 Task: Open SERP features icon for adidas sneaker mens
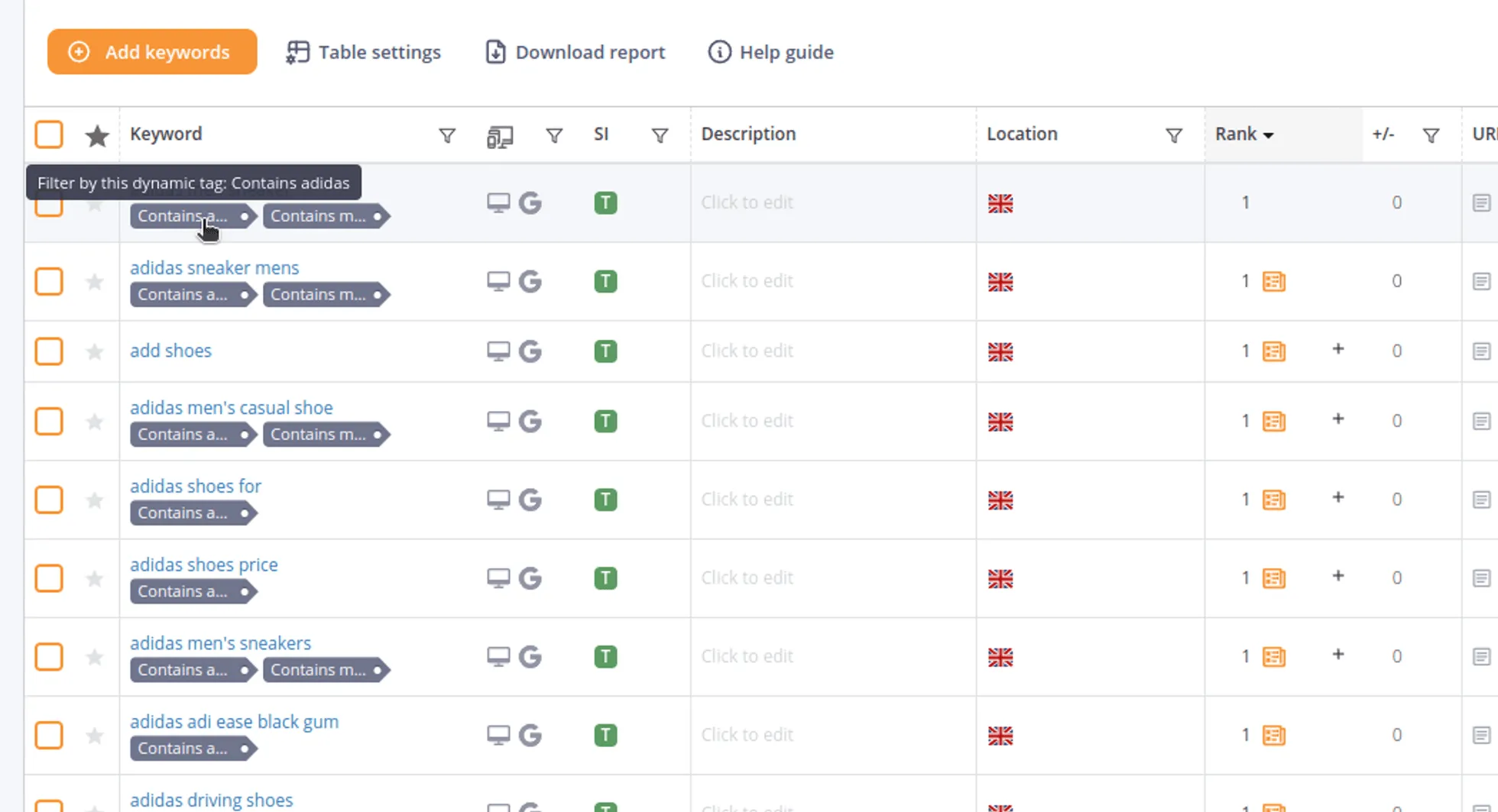(1273, 281)
